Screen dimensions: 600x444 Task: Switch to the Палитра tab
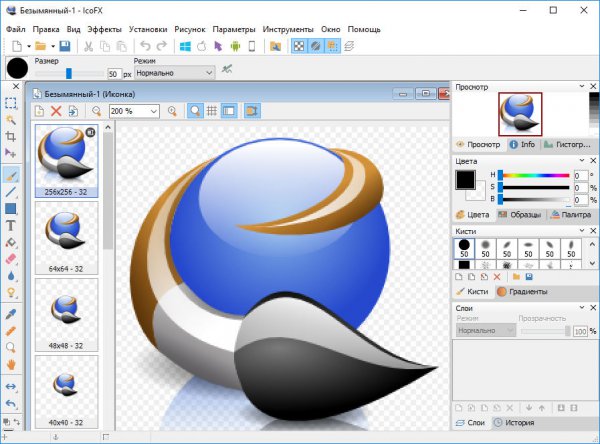coord(571,215)
